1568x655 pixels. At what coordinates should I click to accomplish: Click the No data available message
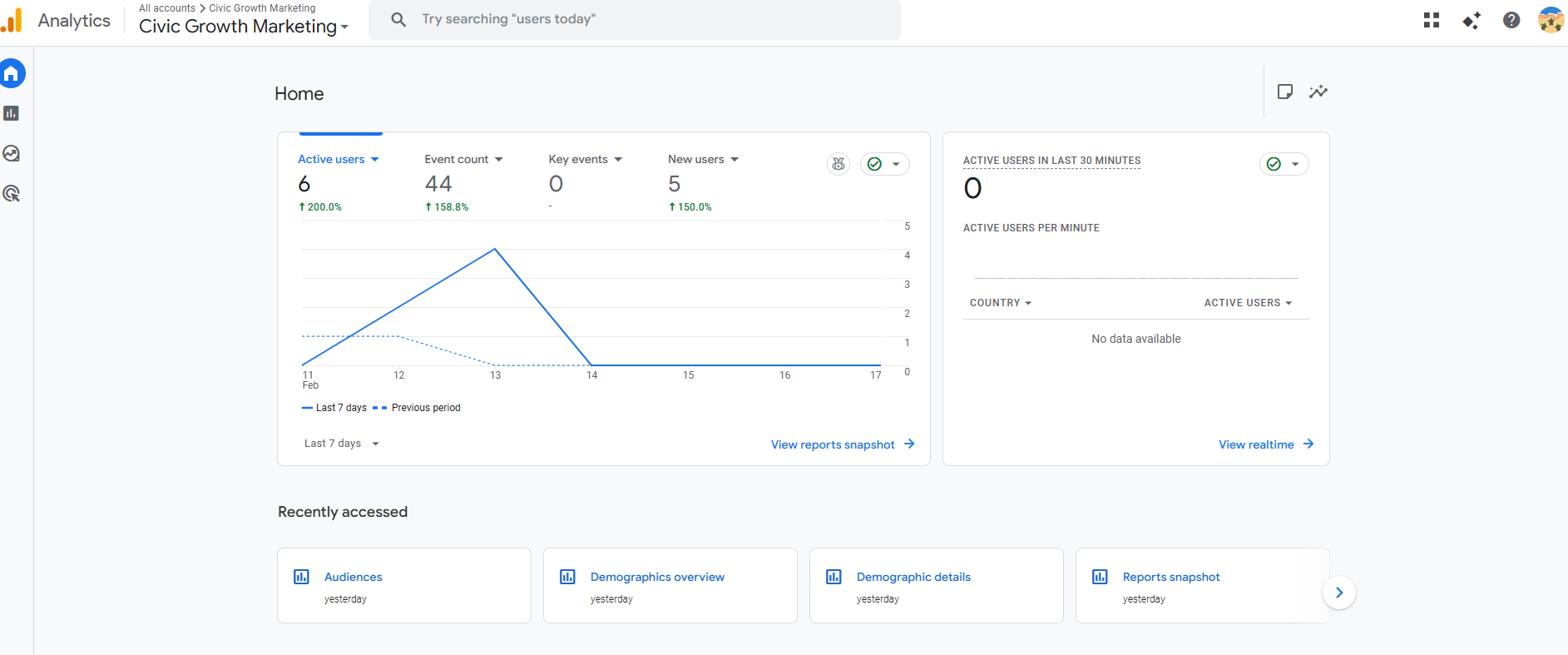(x=1136, y=339)
